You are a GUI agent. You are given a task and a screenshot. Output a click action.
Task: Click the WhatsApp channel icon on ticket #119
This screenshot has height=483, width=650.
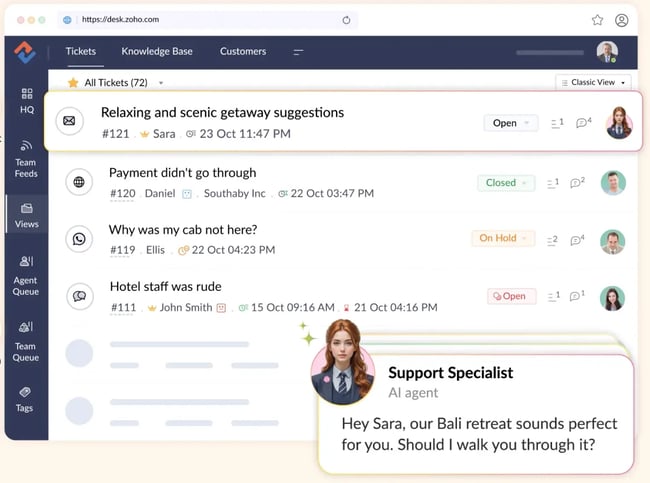79,239
